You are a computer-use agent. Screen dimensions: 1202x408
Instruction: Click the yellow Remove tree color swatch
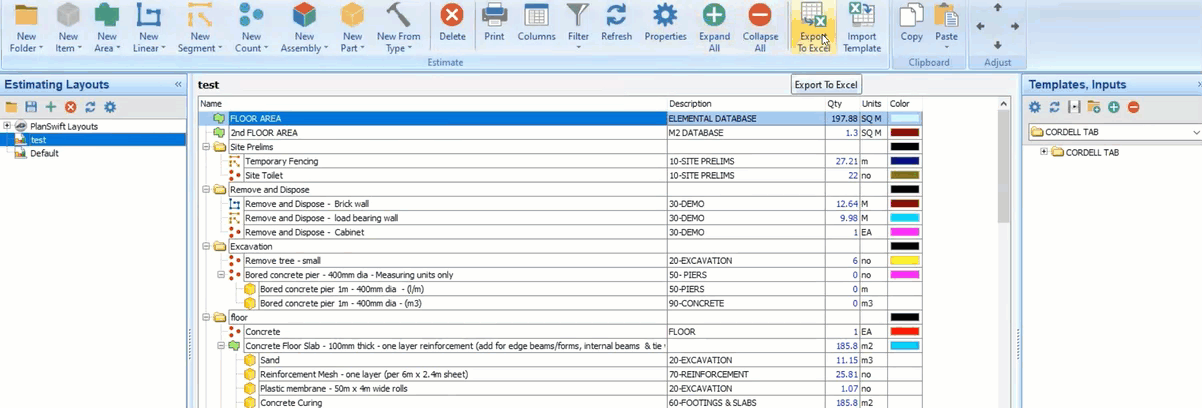point(905,260)
